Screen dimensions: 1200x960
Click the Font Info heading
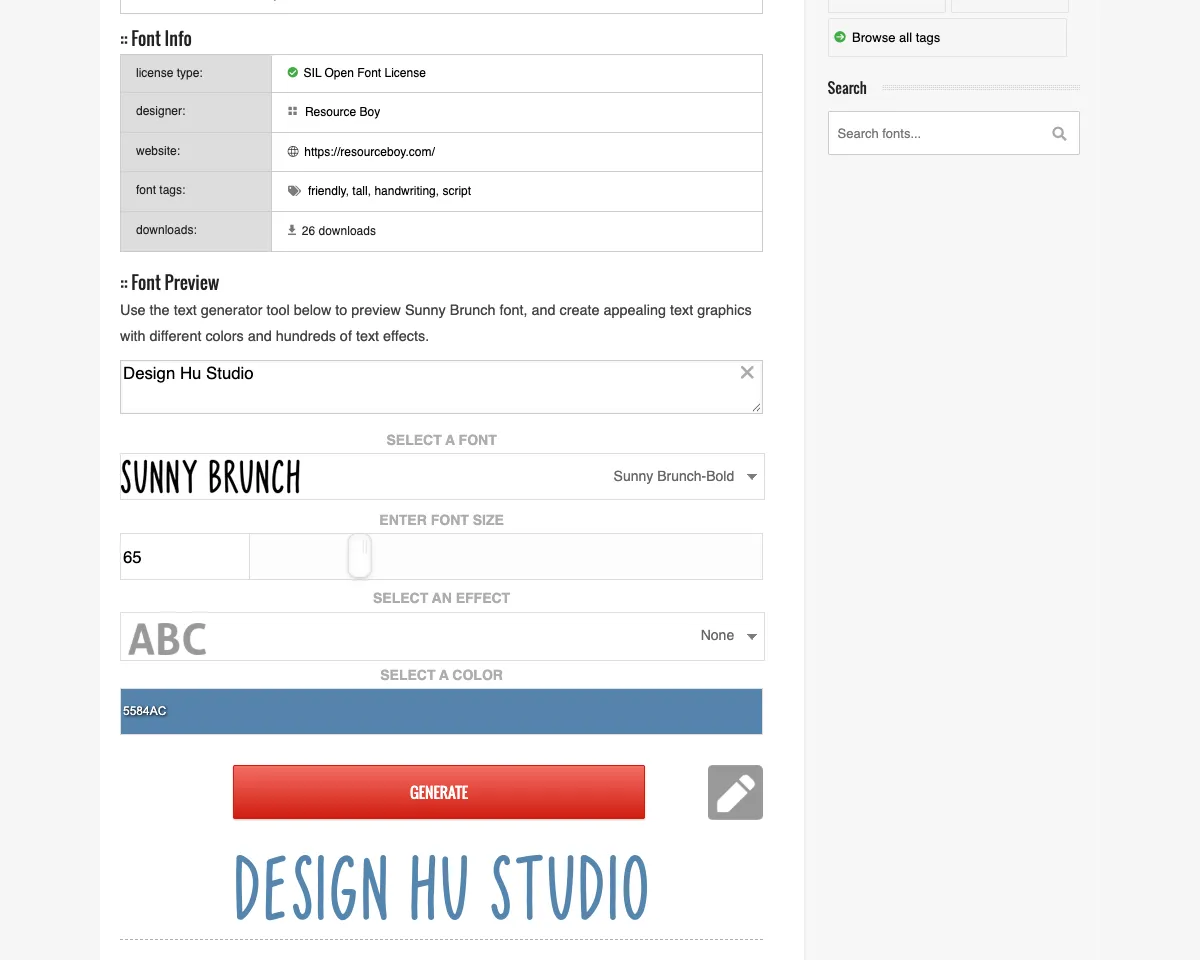tap(161, 39)
